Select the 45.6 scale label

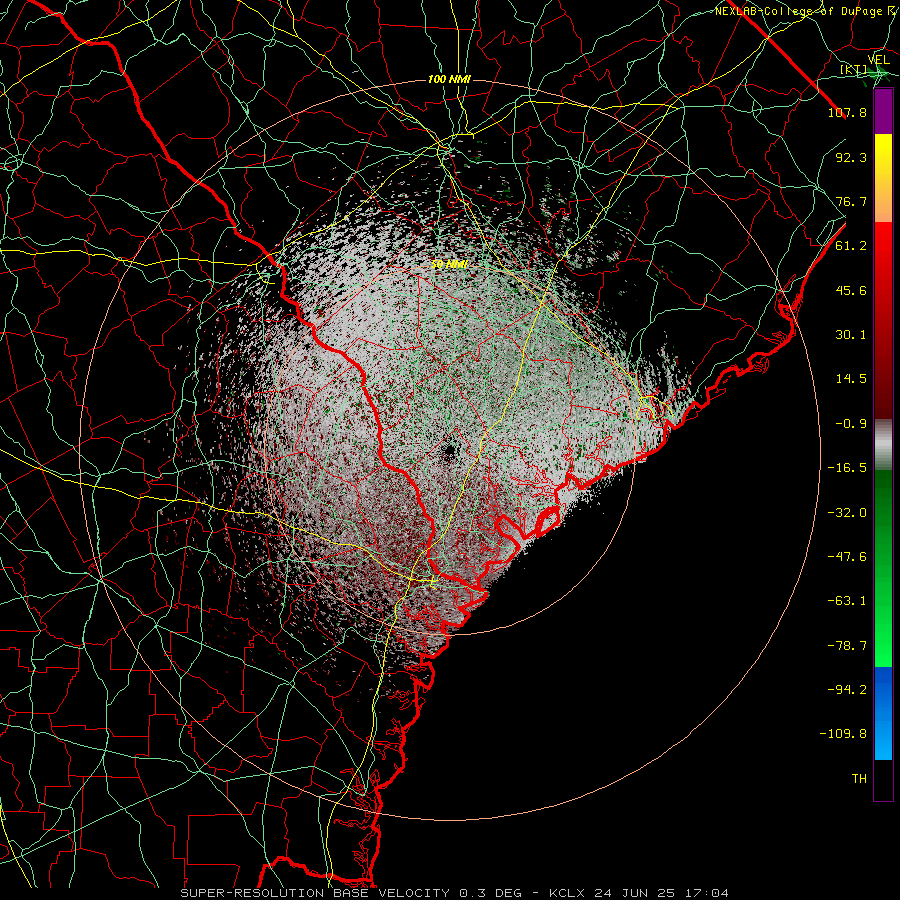851,290
